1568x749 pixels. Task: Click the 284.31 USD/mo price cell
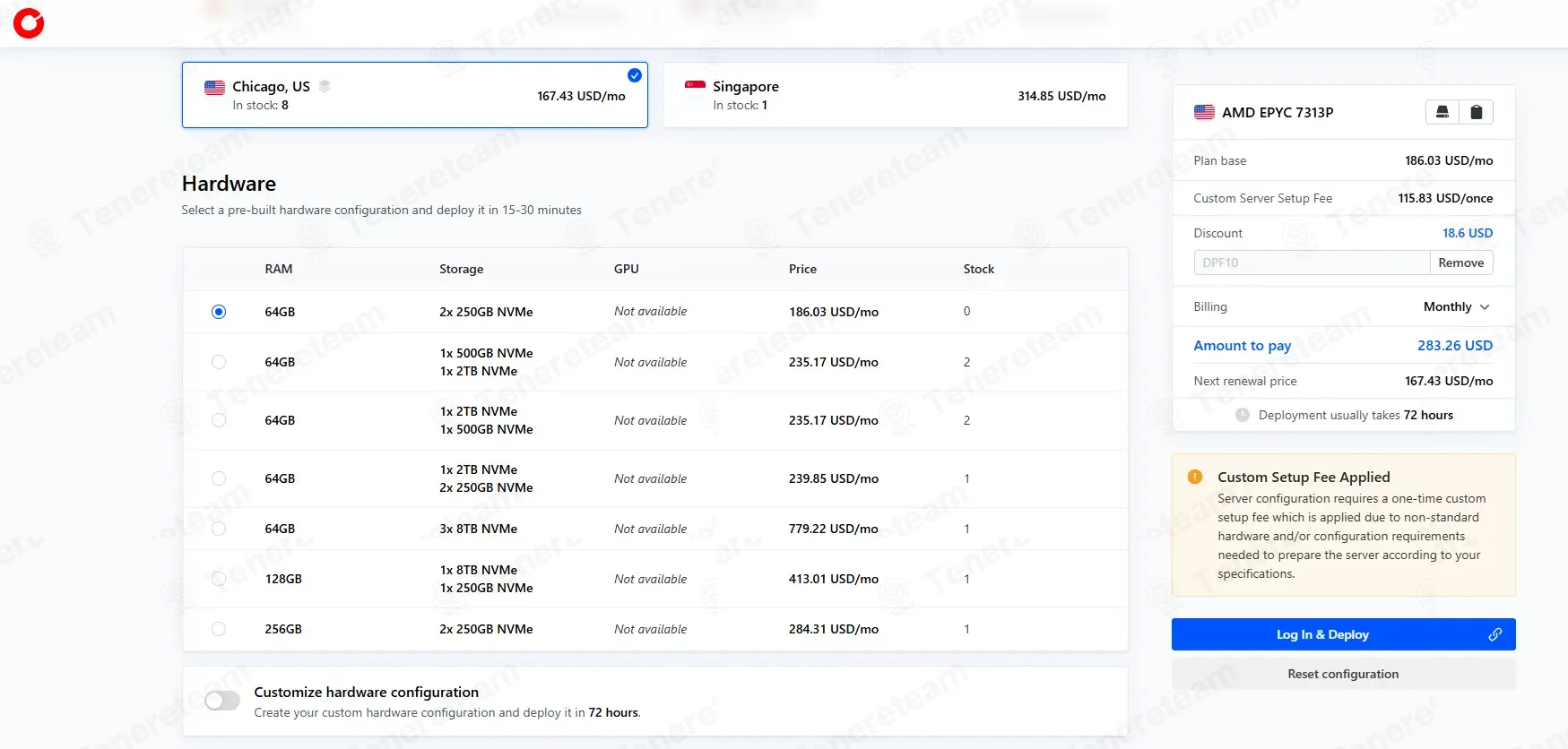coord(834,629)
